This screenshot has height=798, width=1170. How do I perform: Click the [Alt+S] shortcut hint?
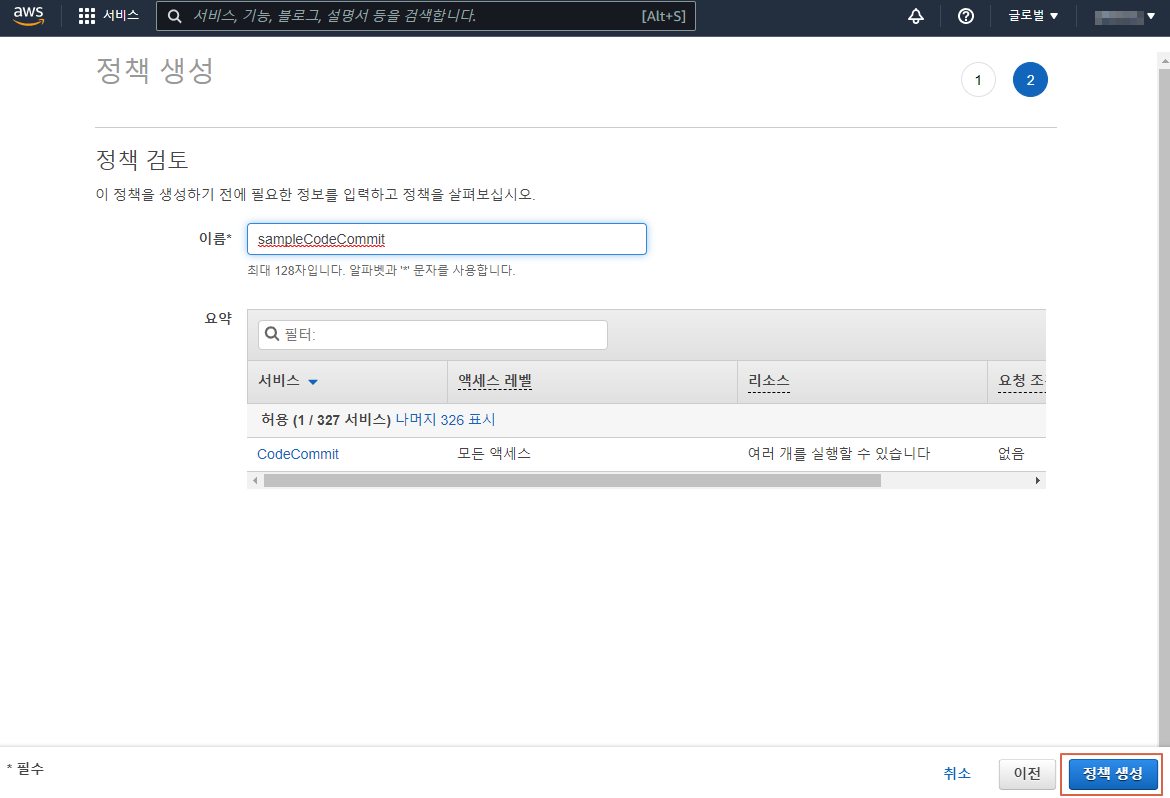pos(663,16)
